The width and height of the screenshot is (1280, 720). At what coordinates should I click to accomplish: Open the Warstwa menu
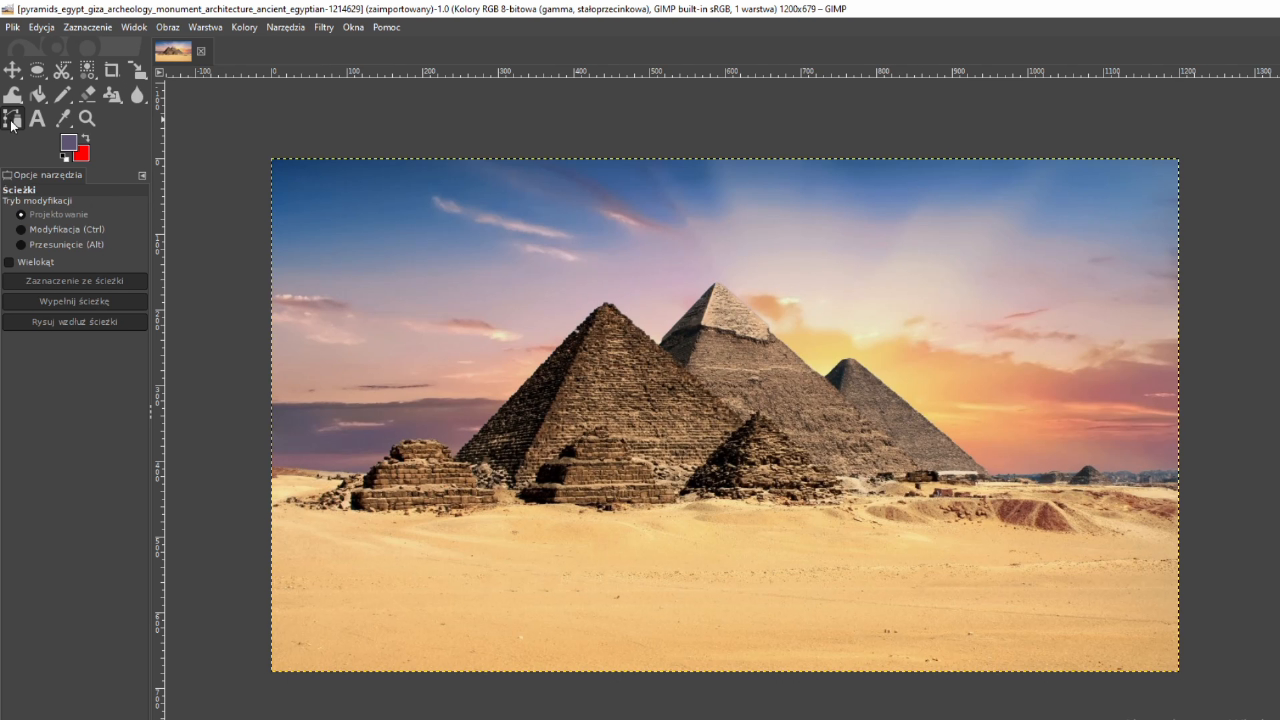click(x=205, y=27)
